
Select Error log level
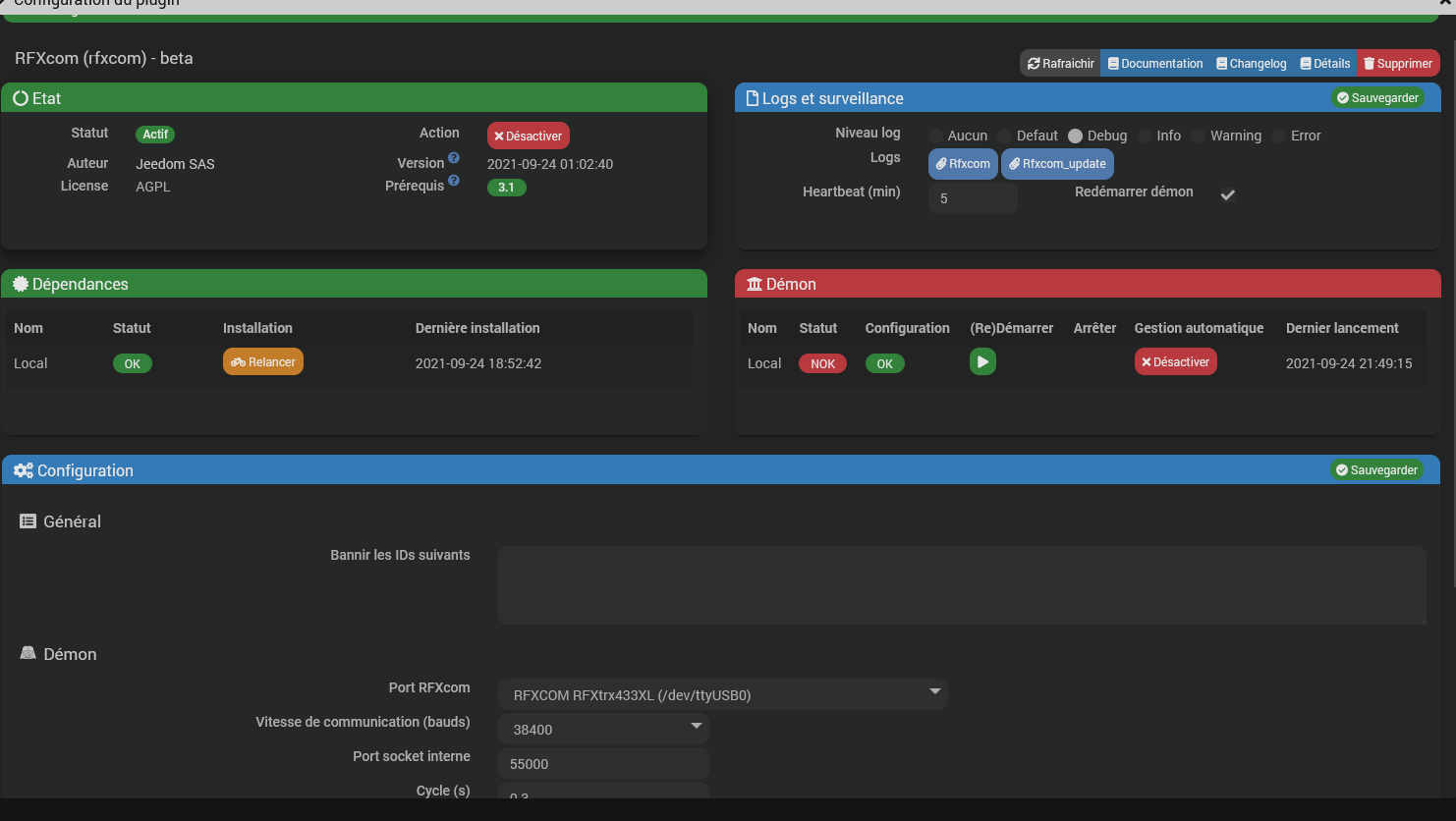[x=1278, y=136]
